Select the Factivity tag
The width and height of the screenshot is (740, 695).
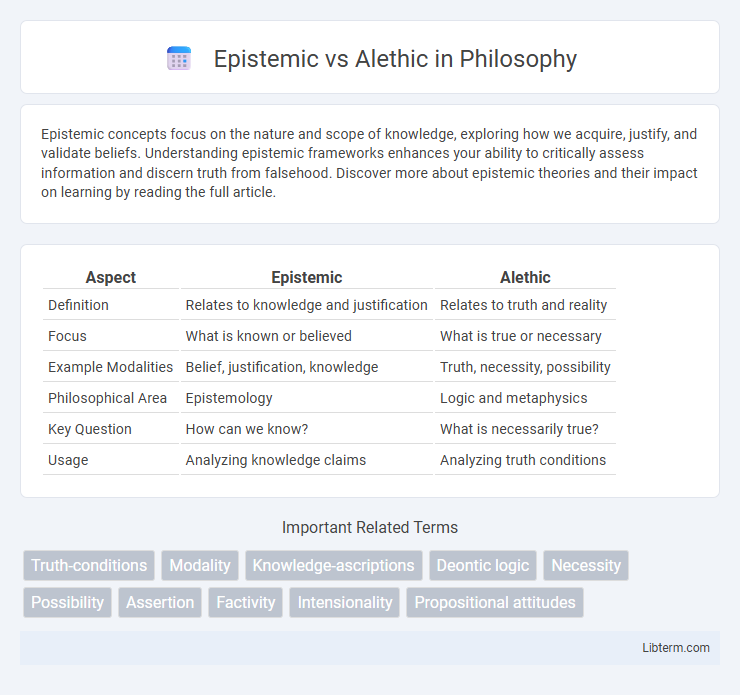point(245,603)
